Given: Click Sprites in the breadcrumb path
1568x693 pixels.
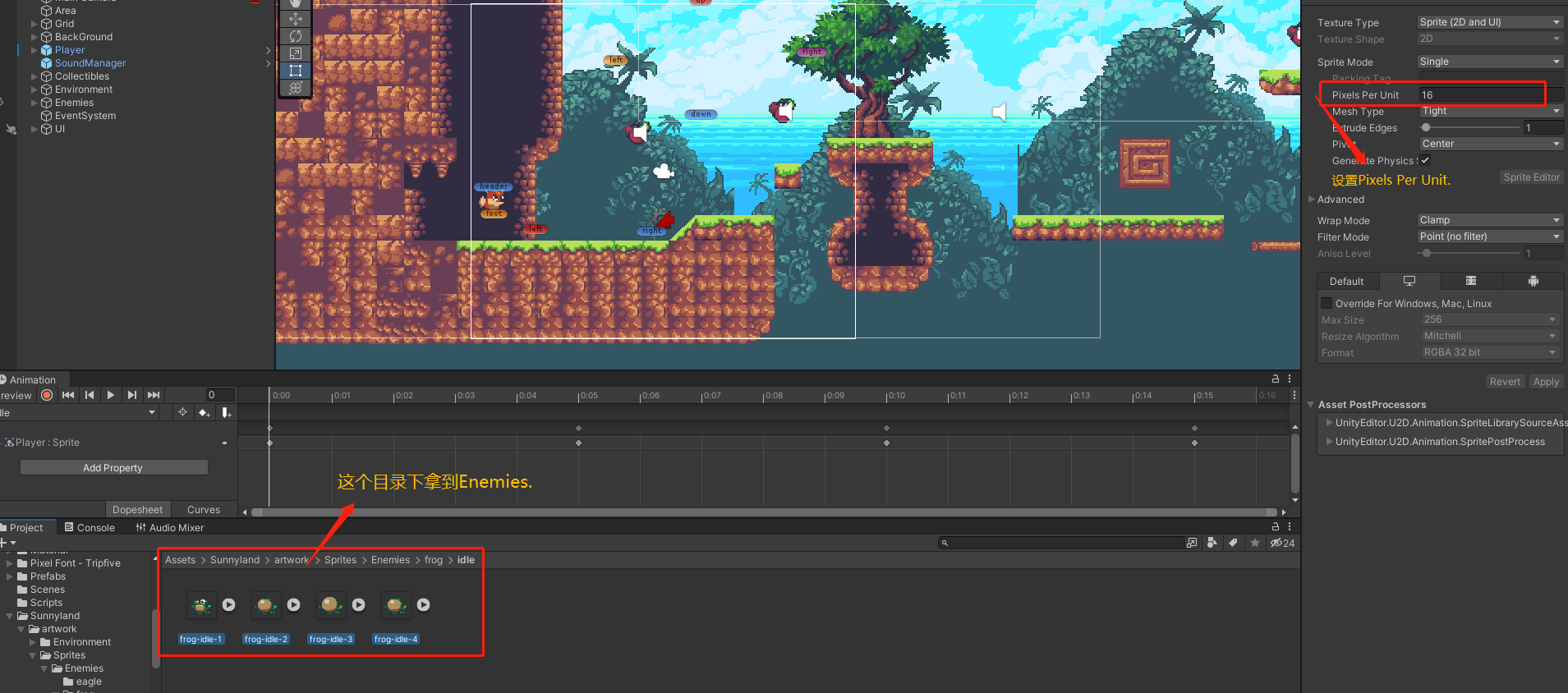Looking at the screenshot, I should 340,560.
